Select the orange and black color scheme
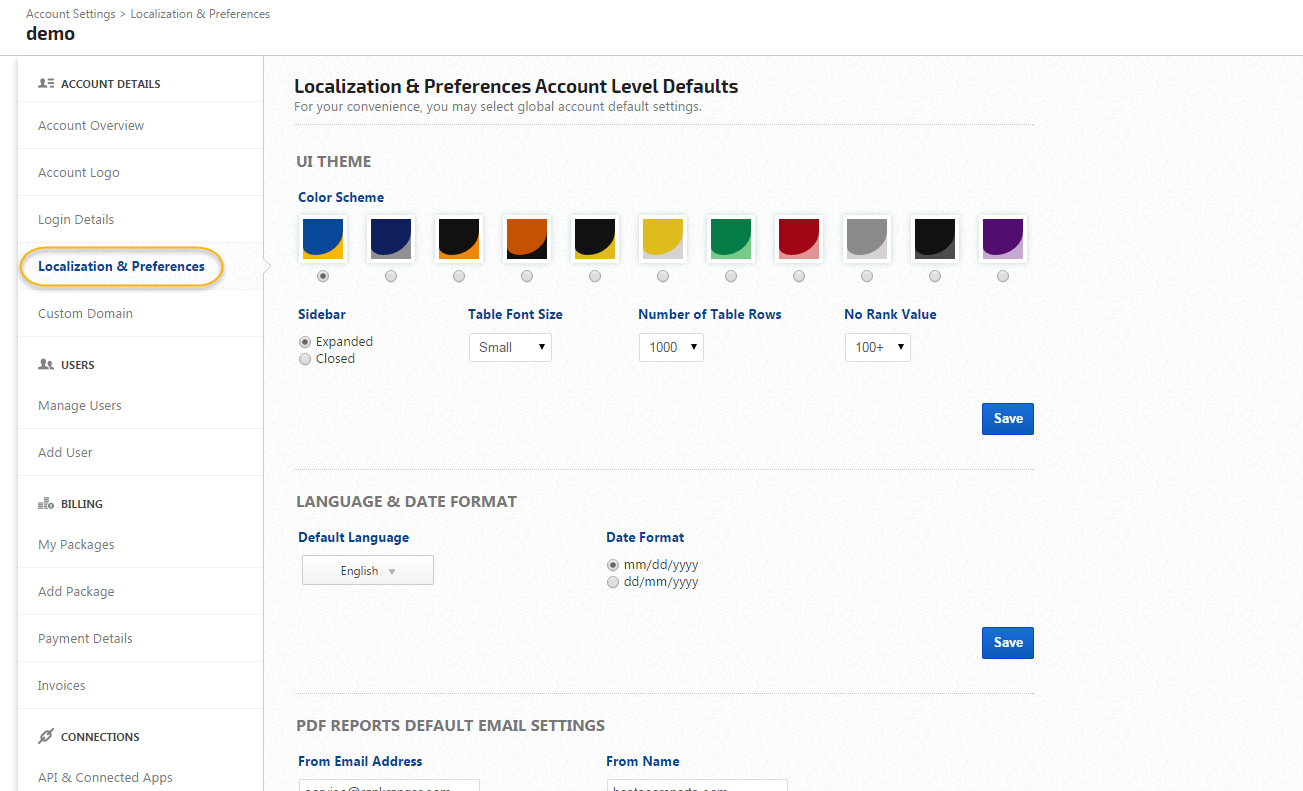The image size is (1303, 791). [527, 239]
